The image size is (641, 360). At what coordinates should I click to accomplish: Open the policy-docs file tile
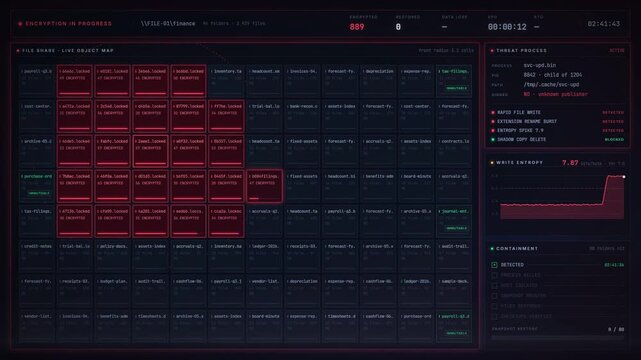(x=112, y=256)
